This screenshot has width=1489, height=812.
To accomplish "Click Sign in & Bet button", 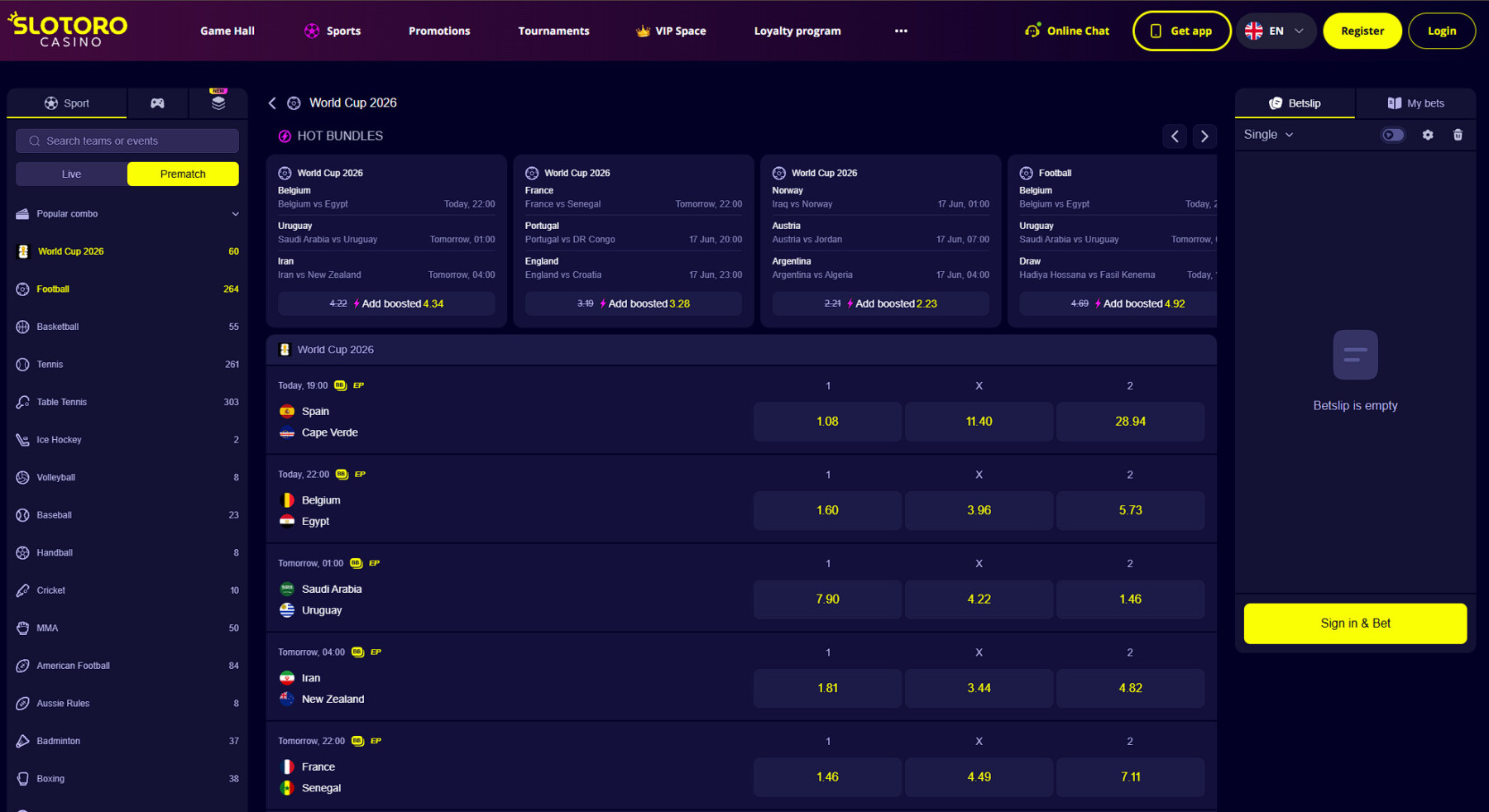I will [1355, 623].
